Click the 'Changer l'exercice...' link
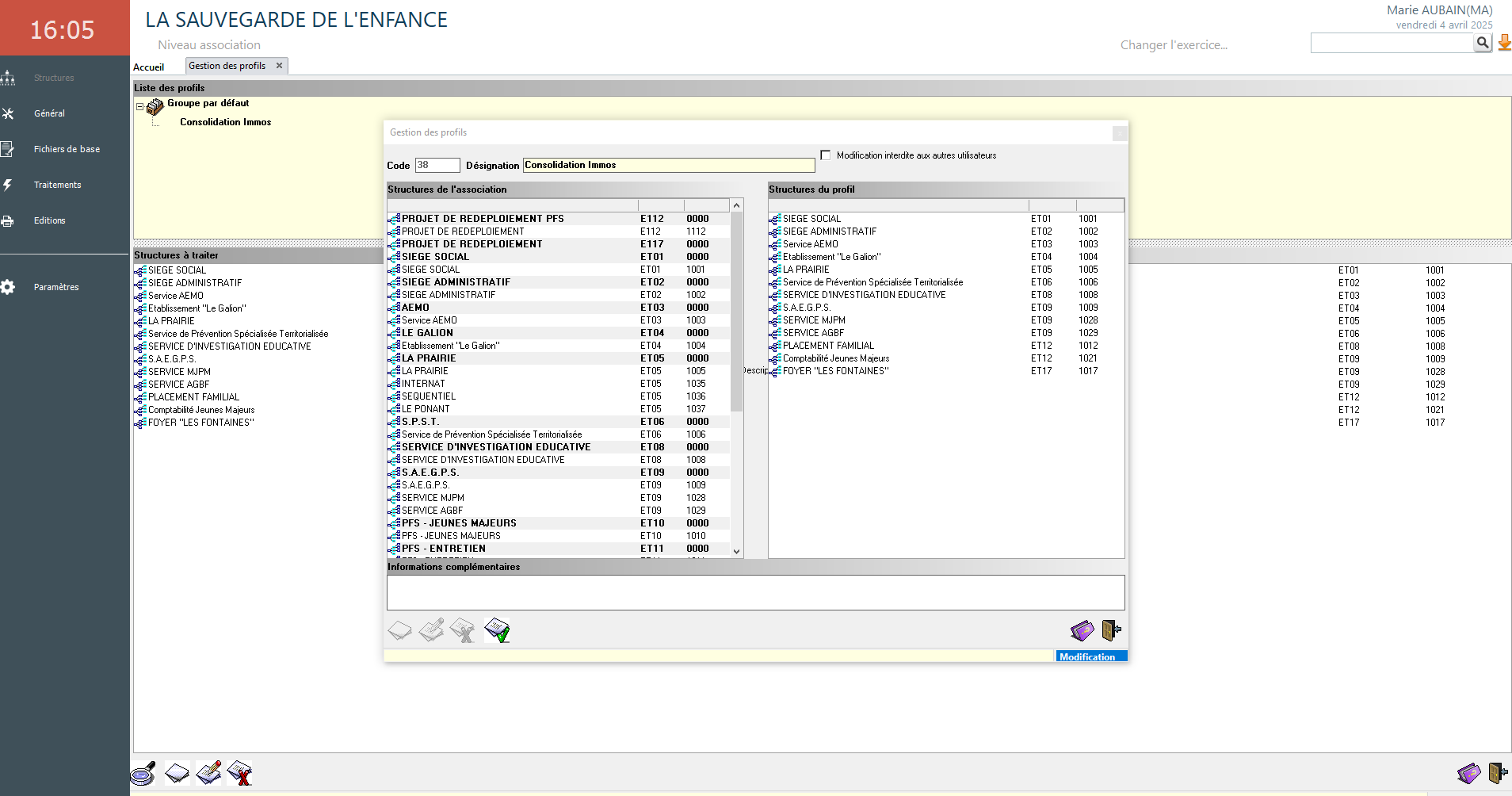Screen dimensions: 1512x796 tap(1174, 45)
